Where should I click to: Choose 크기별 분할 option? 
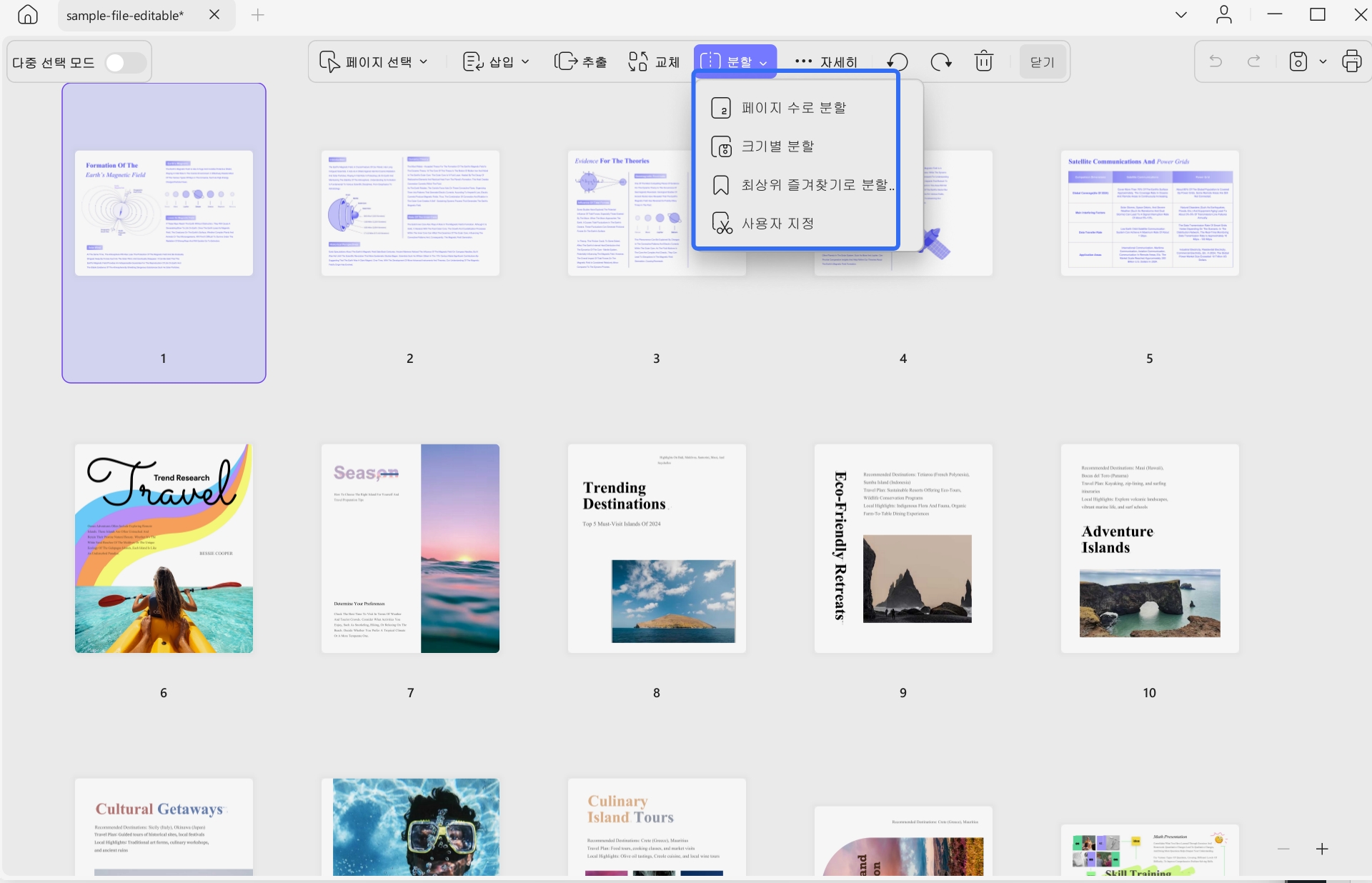(796, 146)
